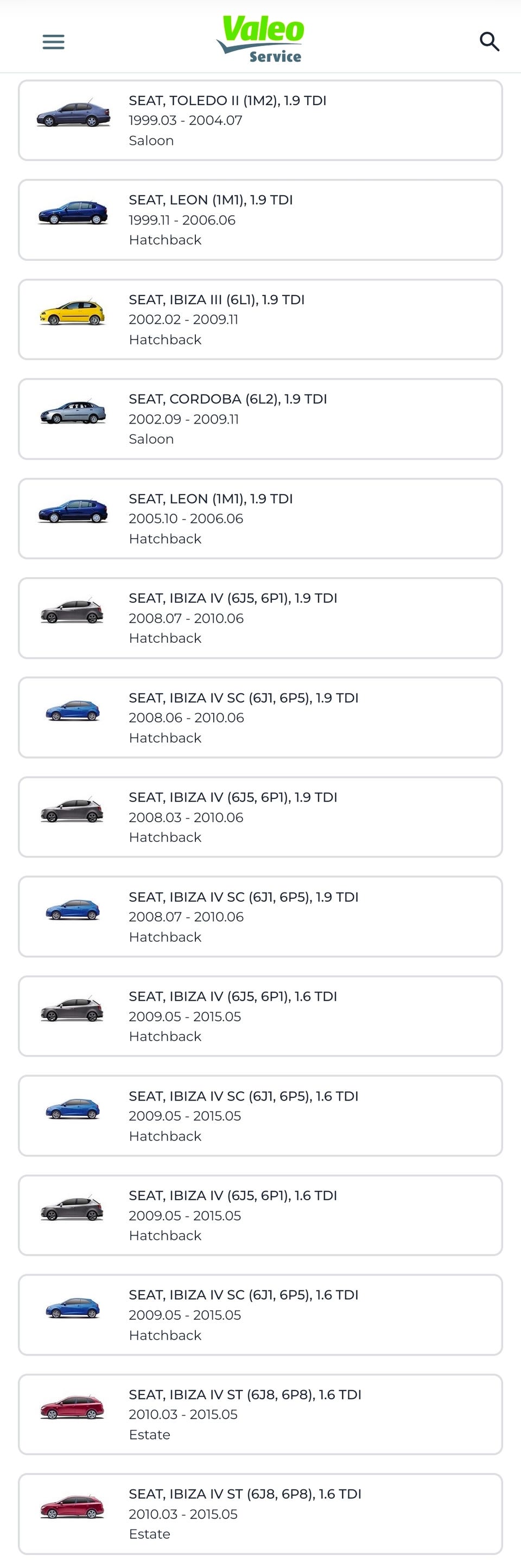Open SEAT Cordoba (6L2) 1.9 TDI
This screenshot has height=1568, width=521.
(260, 419)
